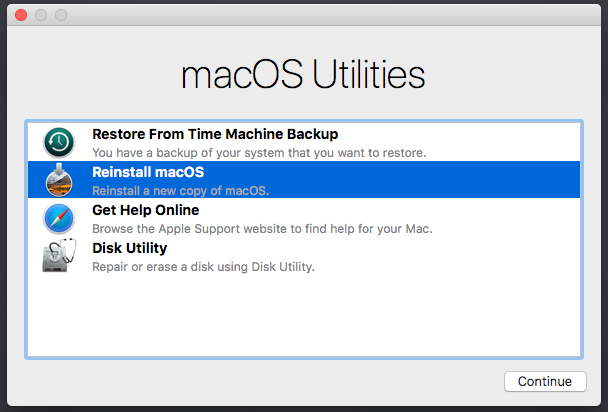Click the Time Machine clock icon
Image resolution: width=608 pixels, height=412 pixels.
(x=58, y=142)
